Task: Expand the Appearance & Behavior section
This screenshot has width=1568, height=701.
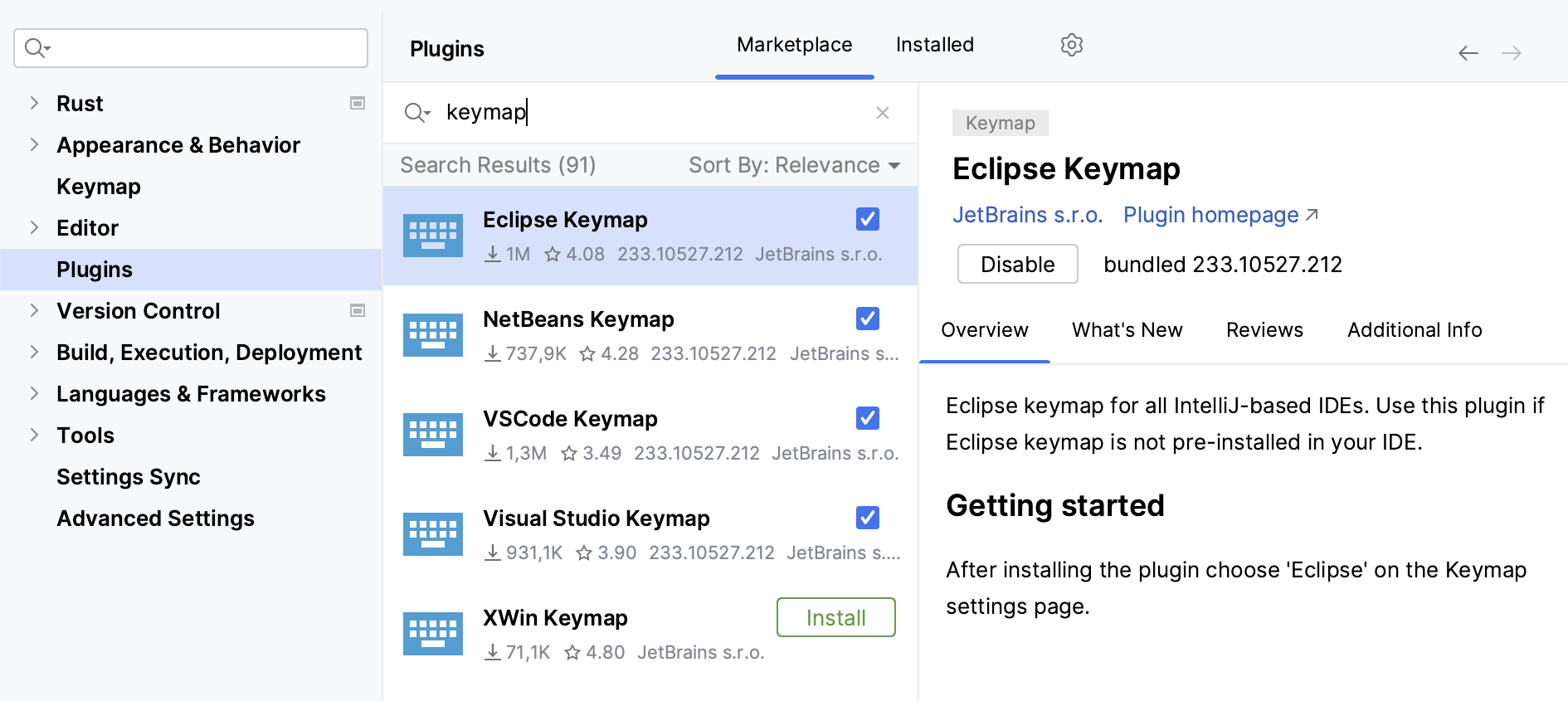Action: (x=34, y=145)
